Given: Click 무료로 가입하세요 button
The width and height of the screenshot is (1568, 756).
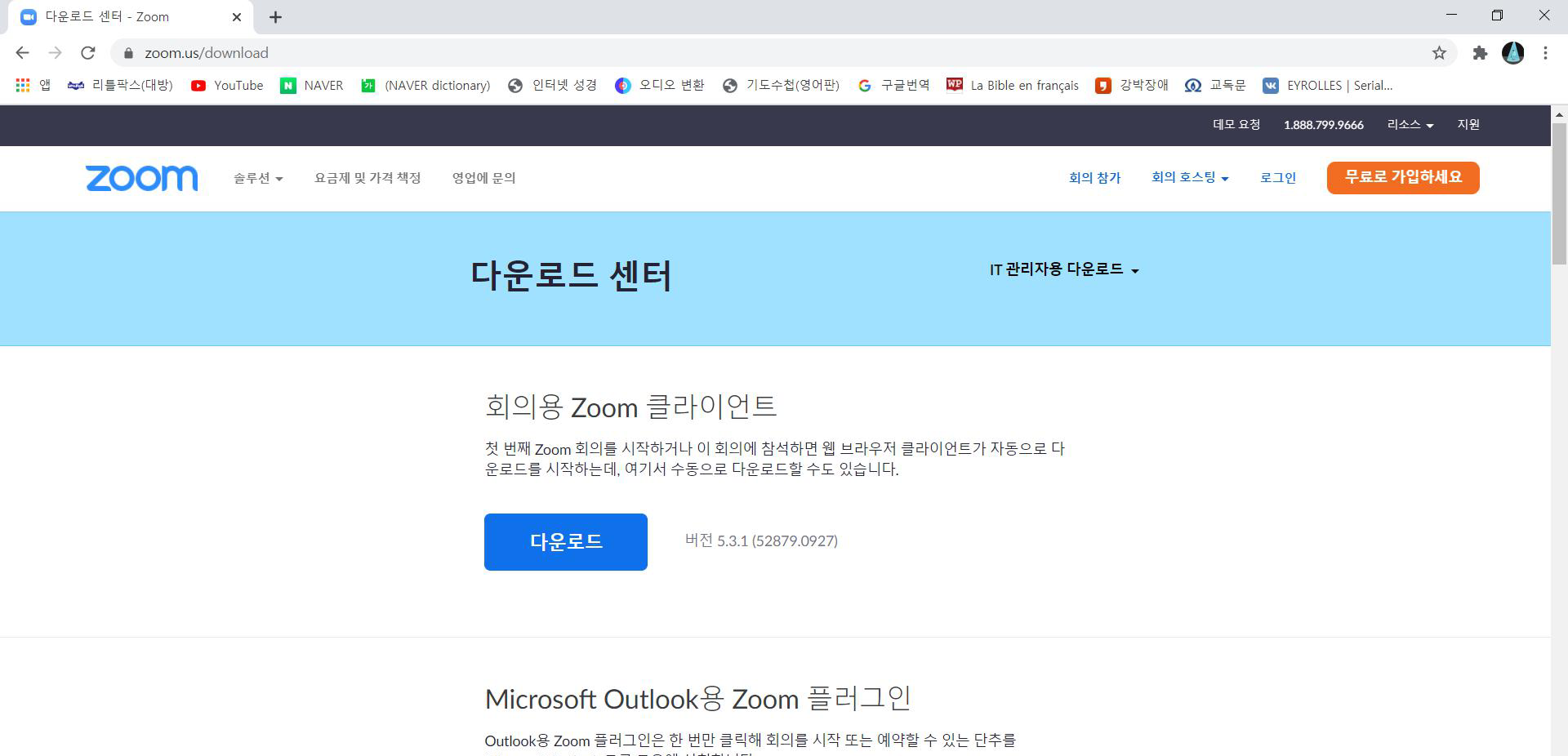Looking at the screenshot, I should tap(1403, 177).
